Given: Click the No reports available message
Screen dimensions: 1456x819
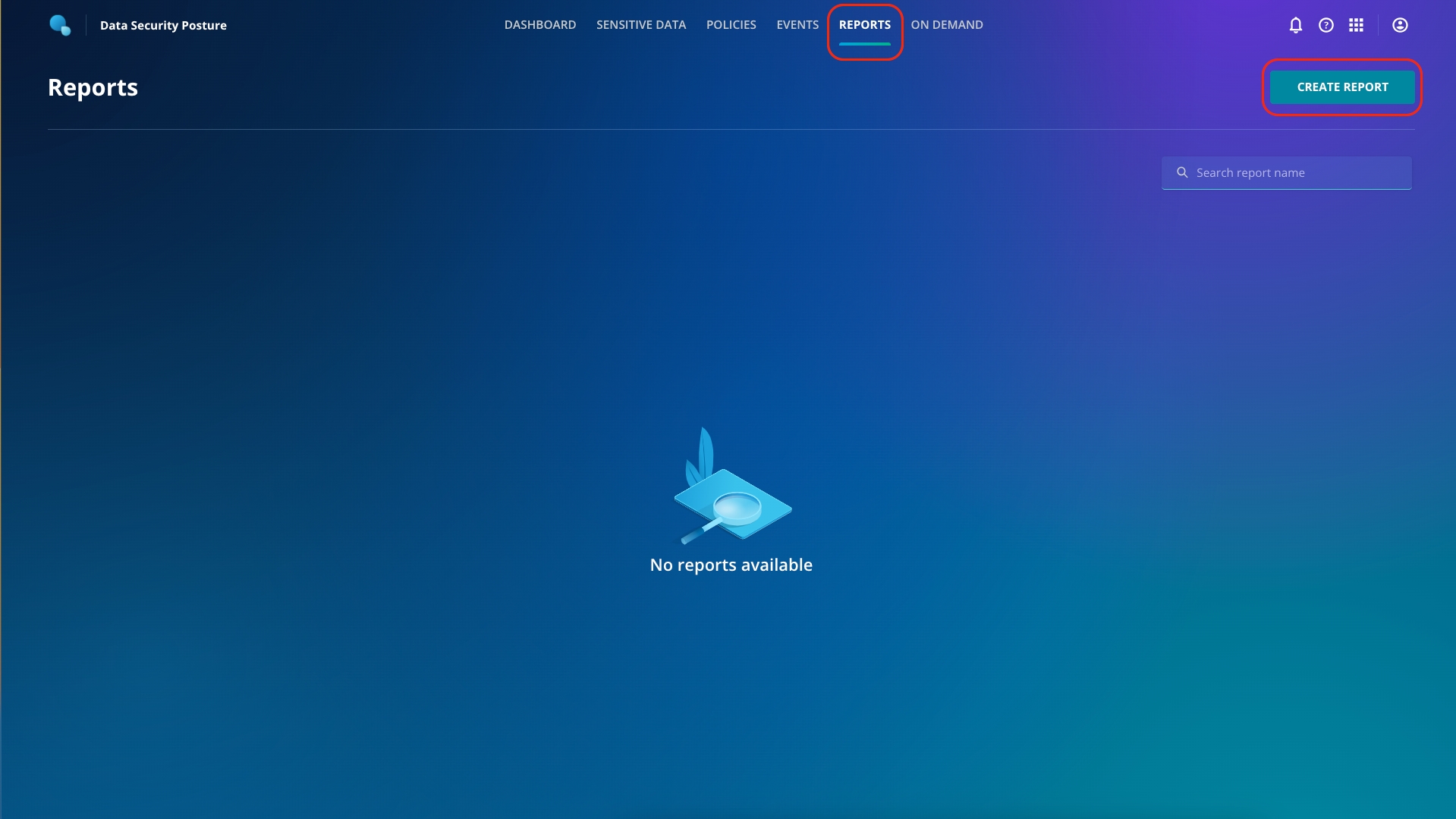Looking at the screenshot, I should [x=731, y=565].
